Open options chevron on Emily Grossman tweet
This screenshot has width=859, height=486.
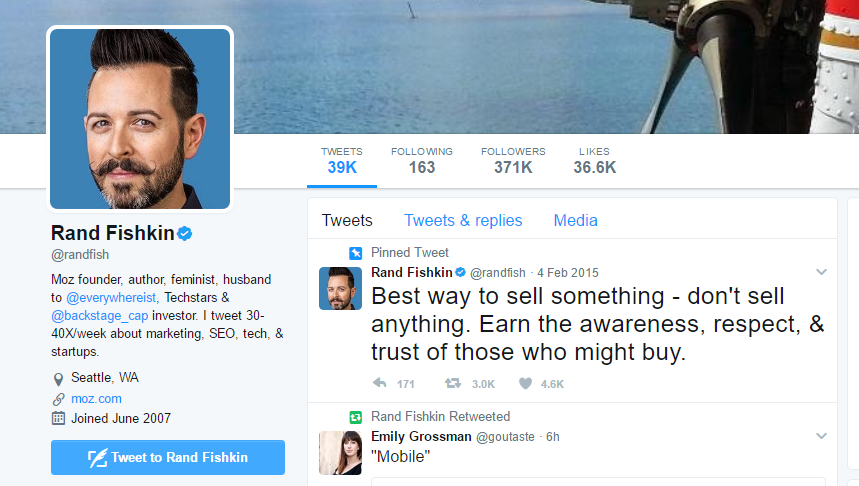[821, 436]
